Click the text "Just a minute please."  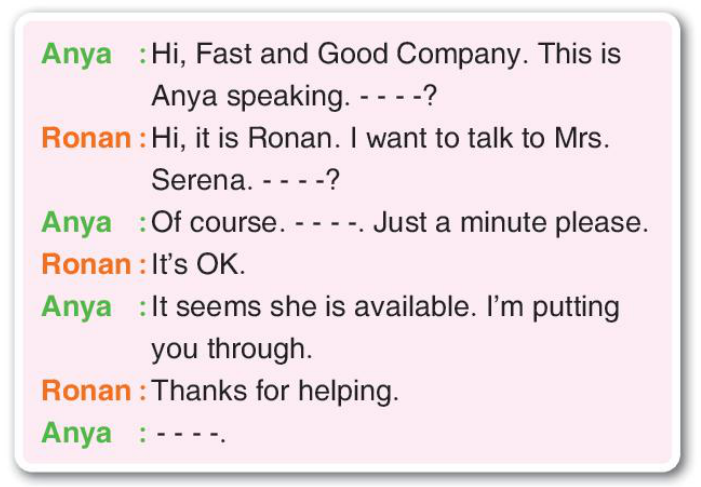(511, 223)
